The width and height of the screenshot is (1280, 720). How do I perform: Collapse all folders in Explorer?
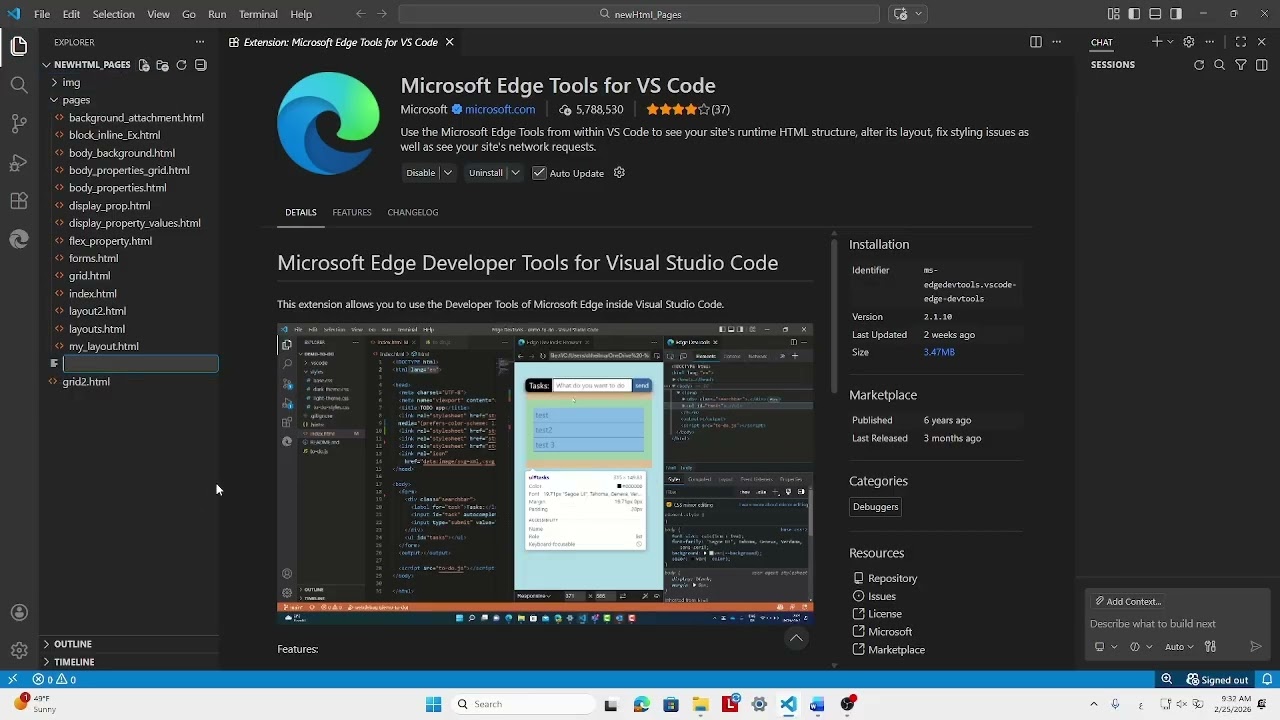[200, 65]
